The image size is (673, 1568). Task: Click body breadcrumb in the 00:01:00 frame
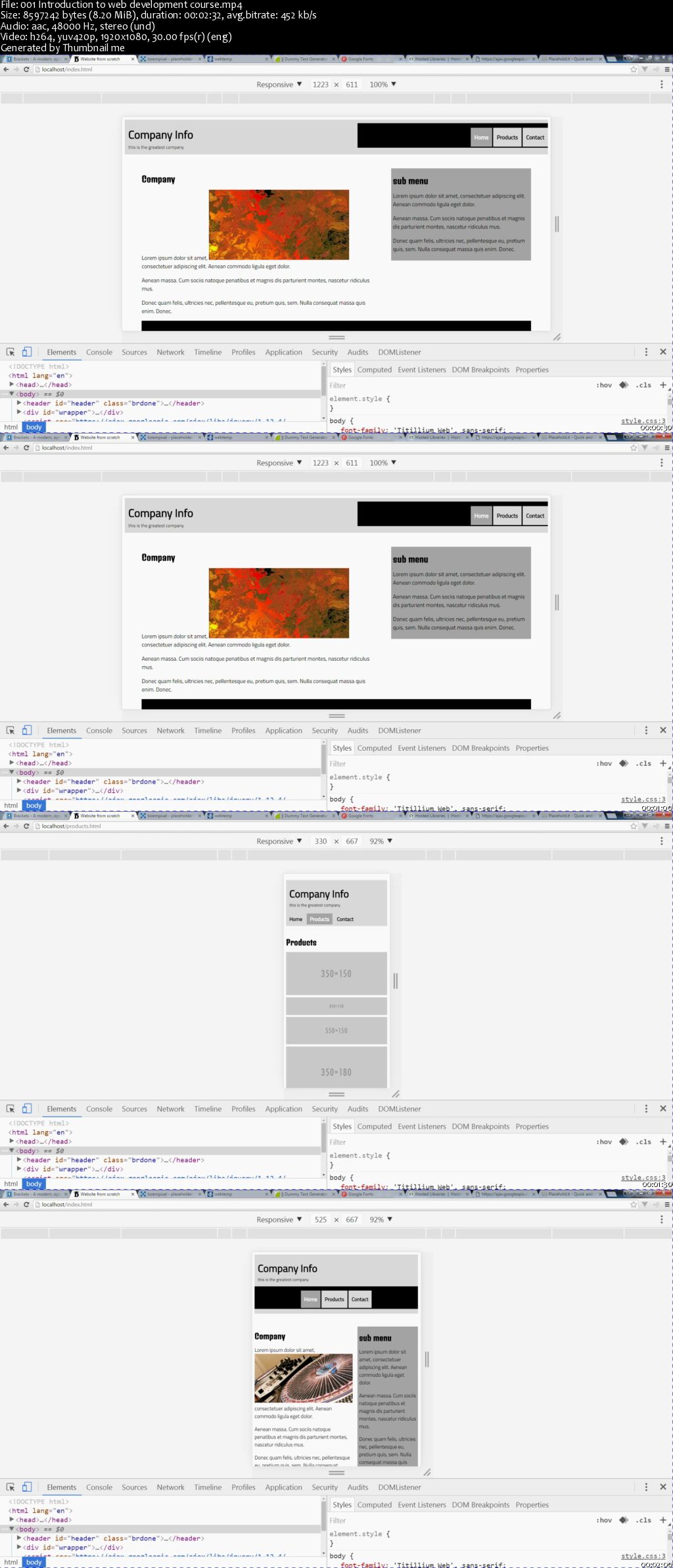point(34,805)
